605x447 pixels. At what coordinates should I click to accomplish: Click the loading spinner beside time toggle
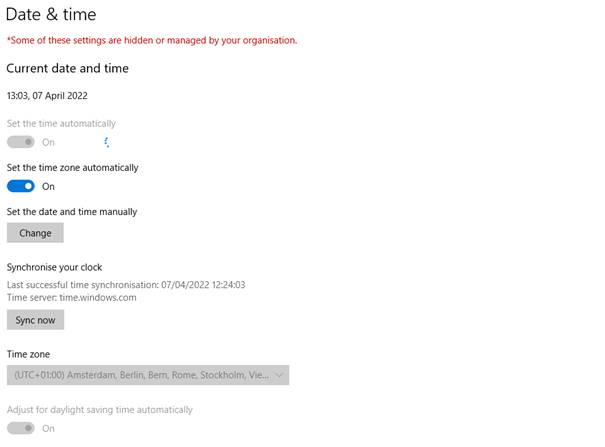(x=106, y=142)
